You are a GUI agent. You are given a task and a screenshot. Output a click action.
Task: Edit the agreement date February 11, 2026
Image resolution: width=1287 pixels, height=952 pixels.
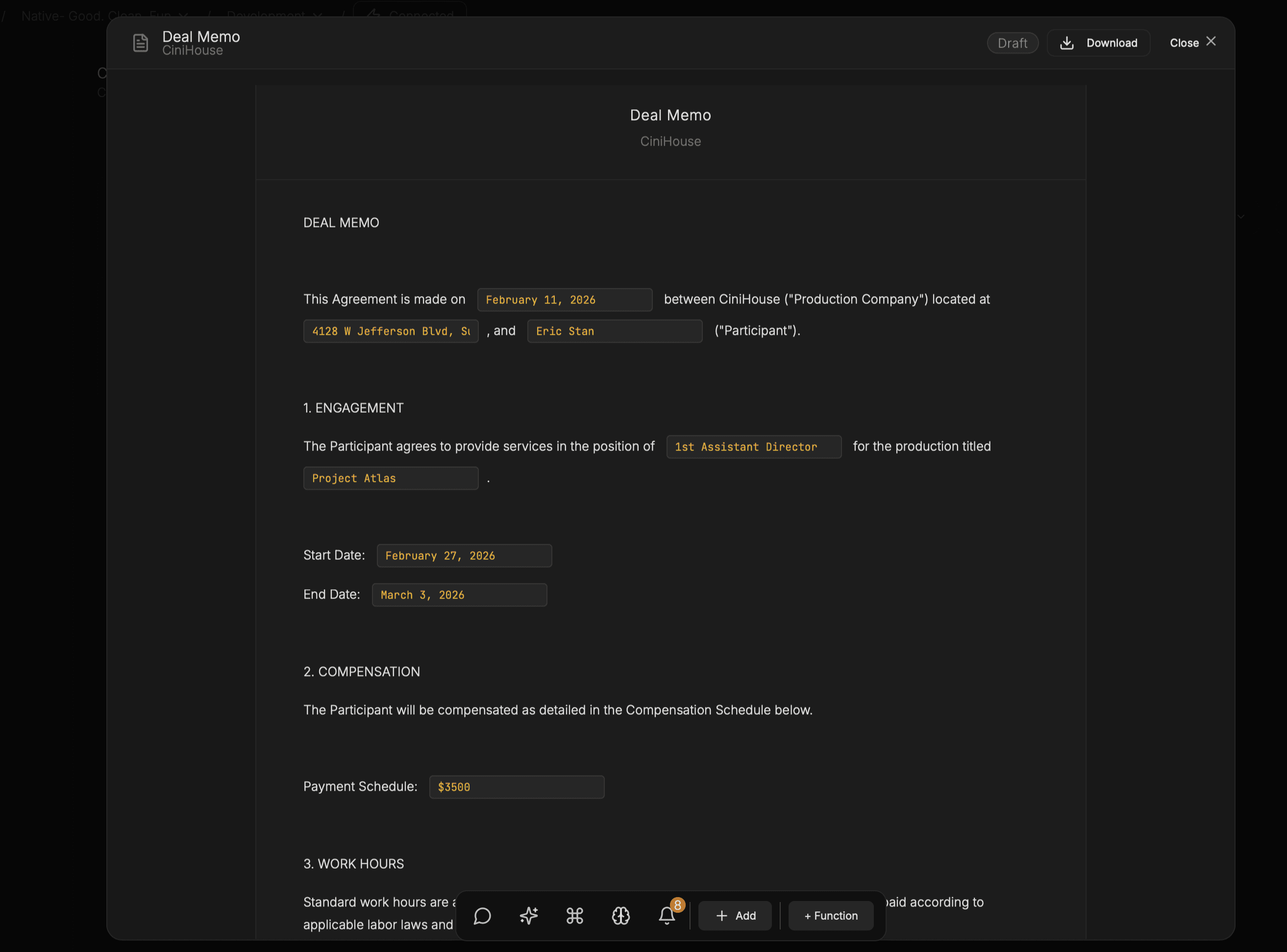tap(564, 300)
